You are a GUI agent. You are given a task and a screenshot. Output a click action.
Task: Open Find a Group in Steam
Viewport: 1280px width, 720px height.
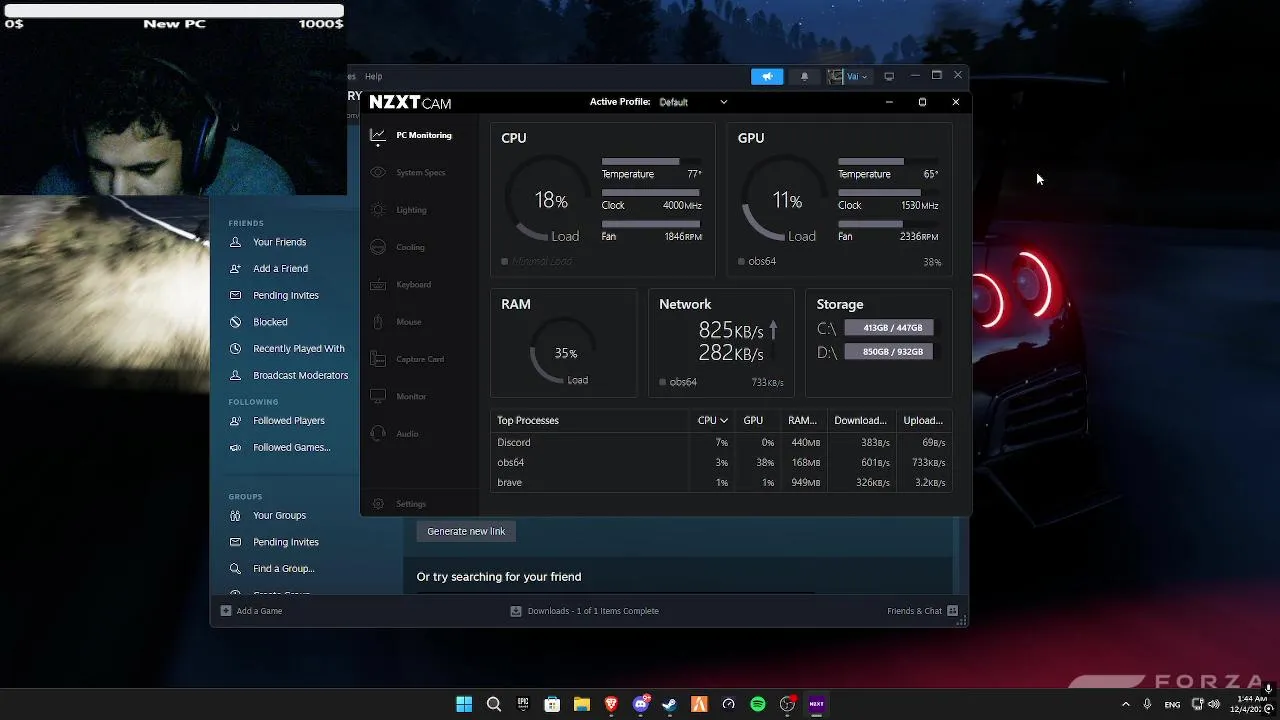283,568
